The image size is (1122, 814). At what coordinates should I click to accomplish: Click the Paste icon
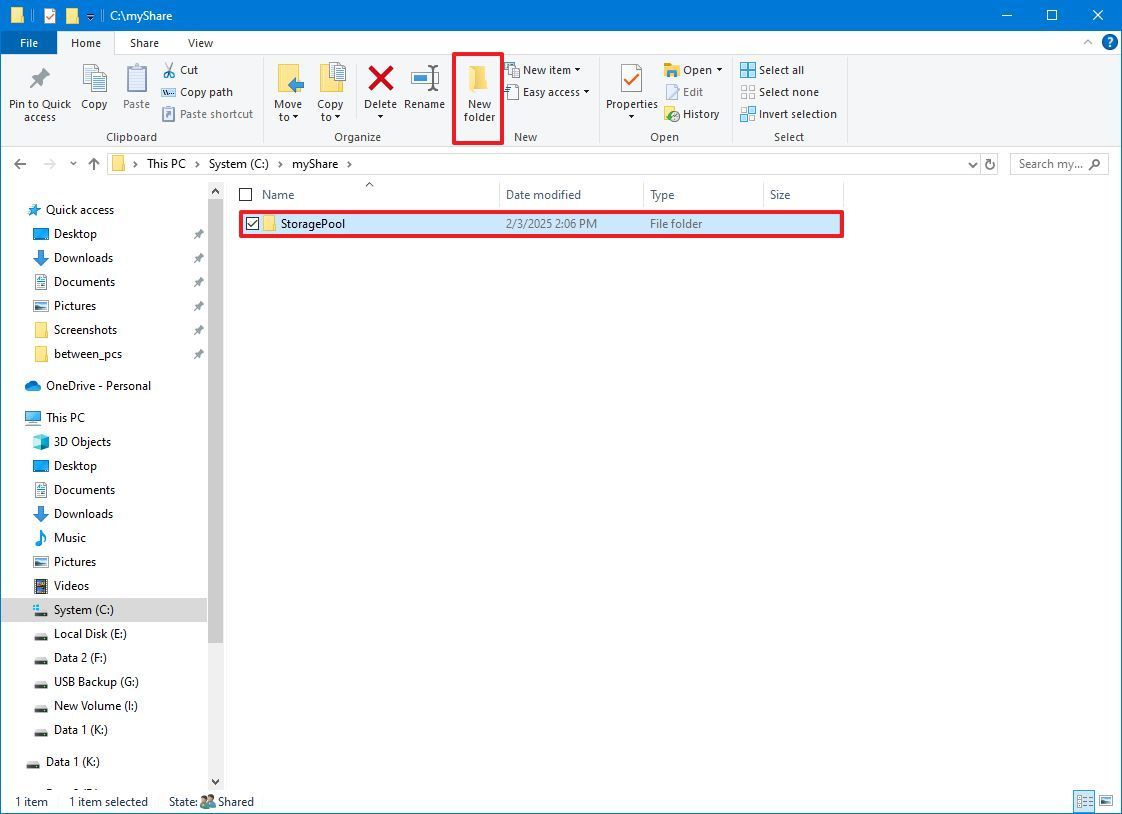136,88
